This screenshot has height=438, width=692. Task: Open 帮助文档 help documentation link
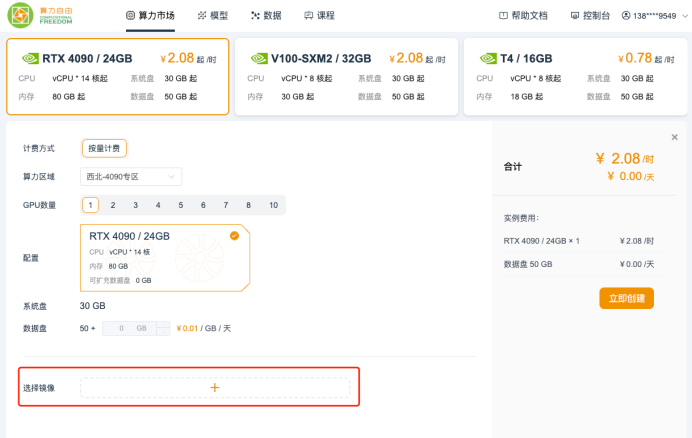523,15
